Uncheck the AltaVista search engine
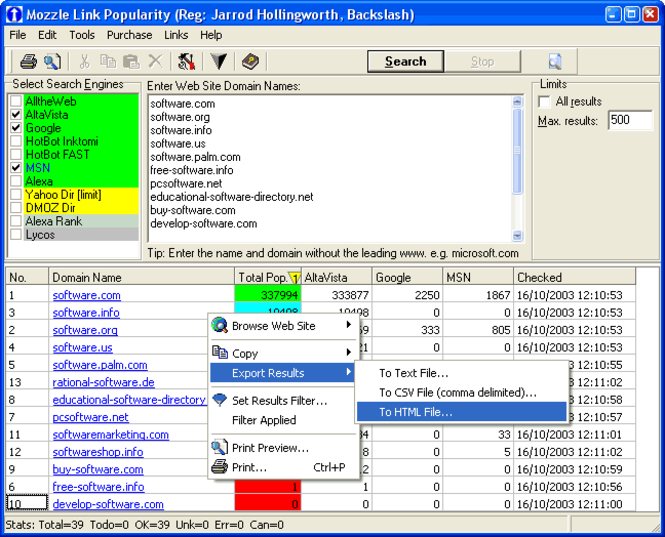Image resolution: width=665 pixels, height=537 pixels. (x=16, y=115)
